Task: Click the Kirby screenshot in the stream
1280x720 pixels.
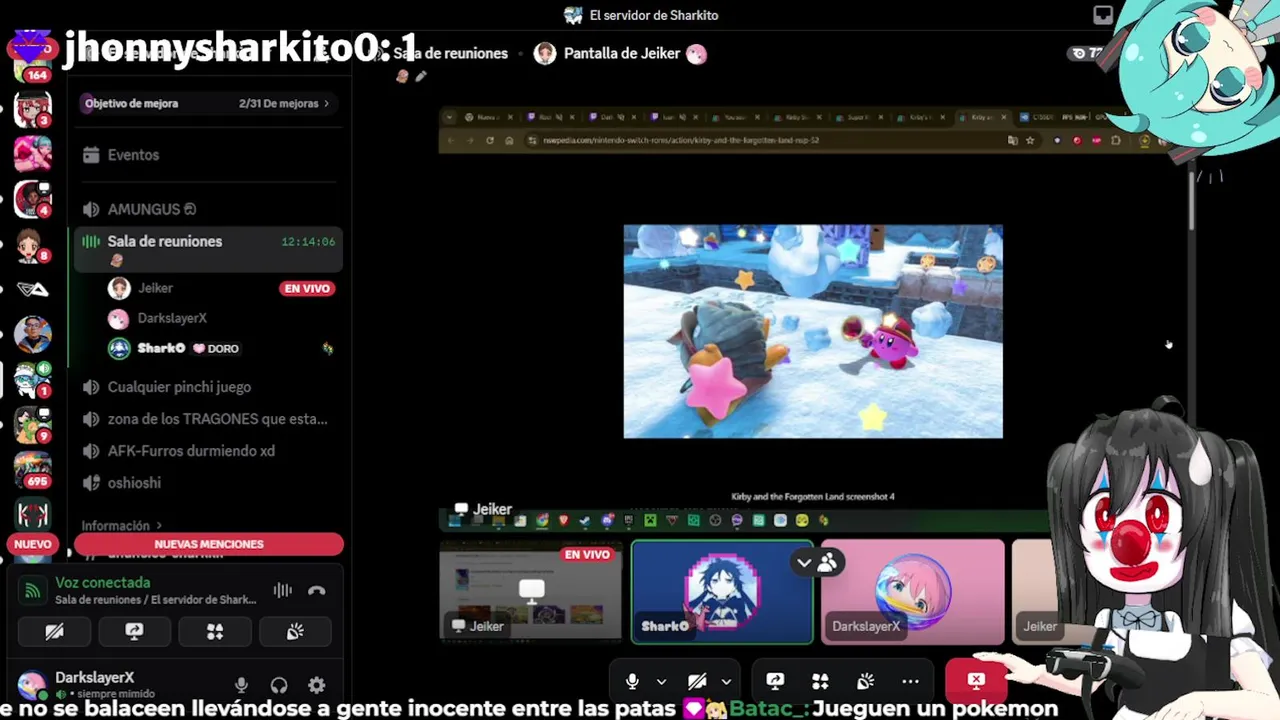Action: [813, 331]
